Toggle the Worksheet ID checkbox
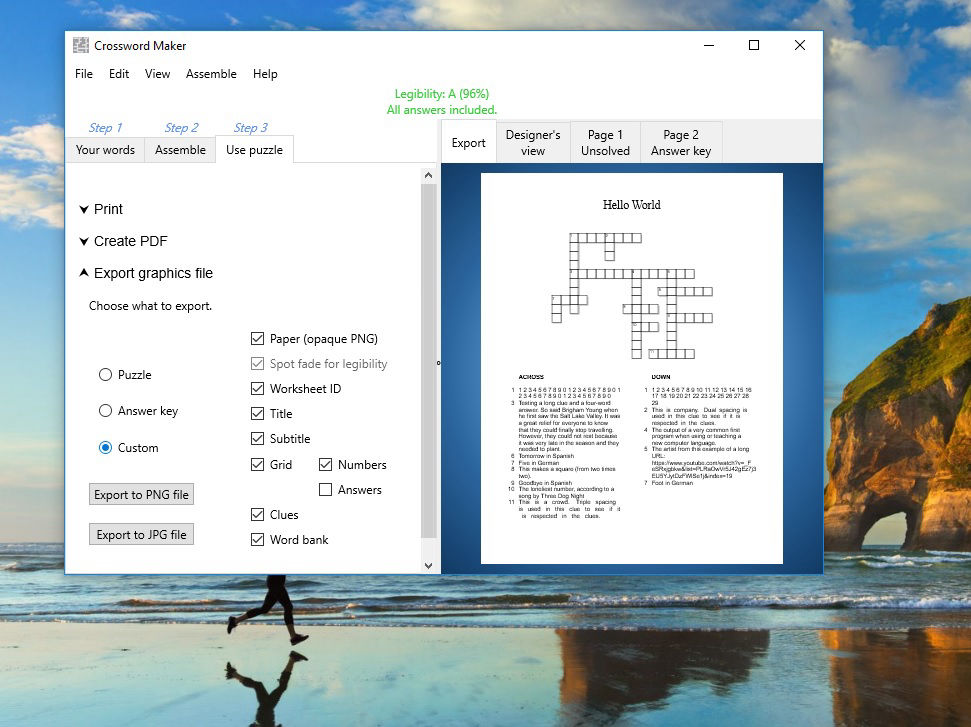 pos(259,388)
